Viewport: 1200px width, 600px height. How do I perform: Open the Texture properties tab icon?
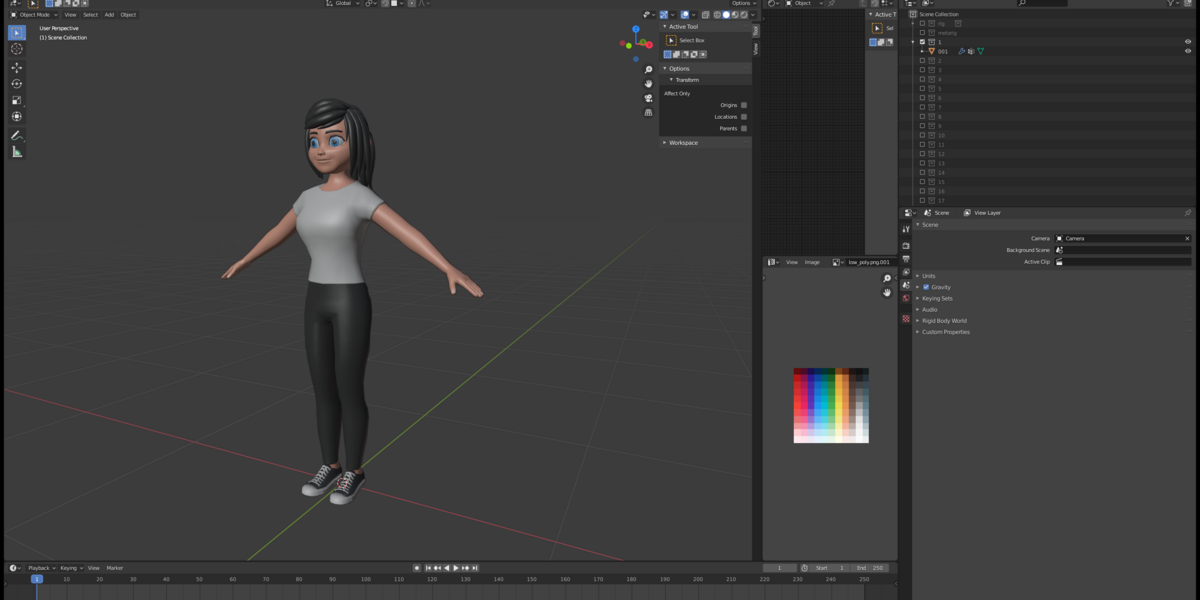[906, 319]
